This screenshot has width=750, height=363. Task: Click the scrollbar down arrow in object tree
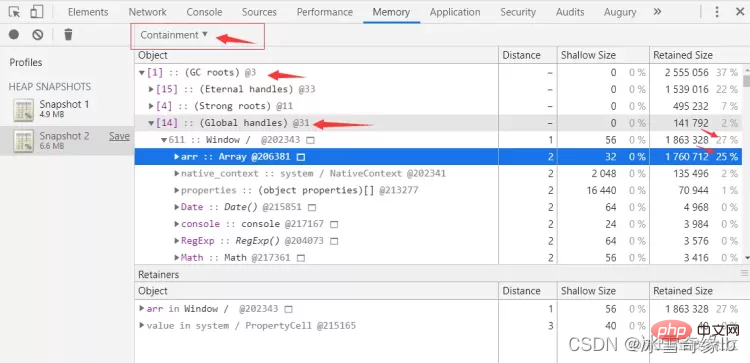coord(746,258)
